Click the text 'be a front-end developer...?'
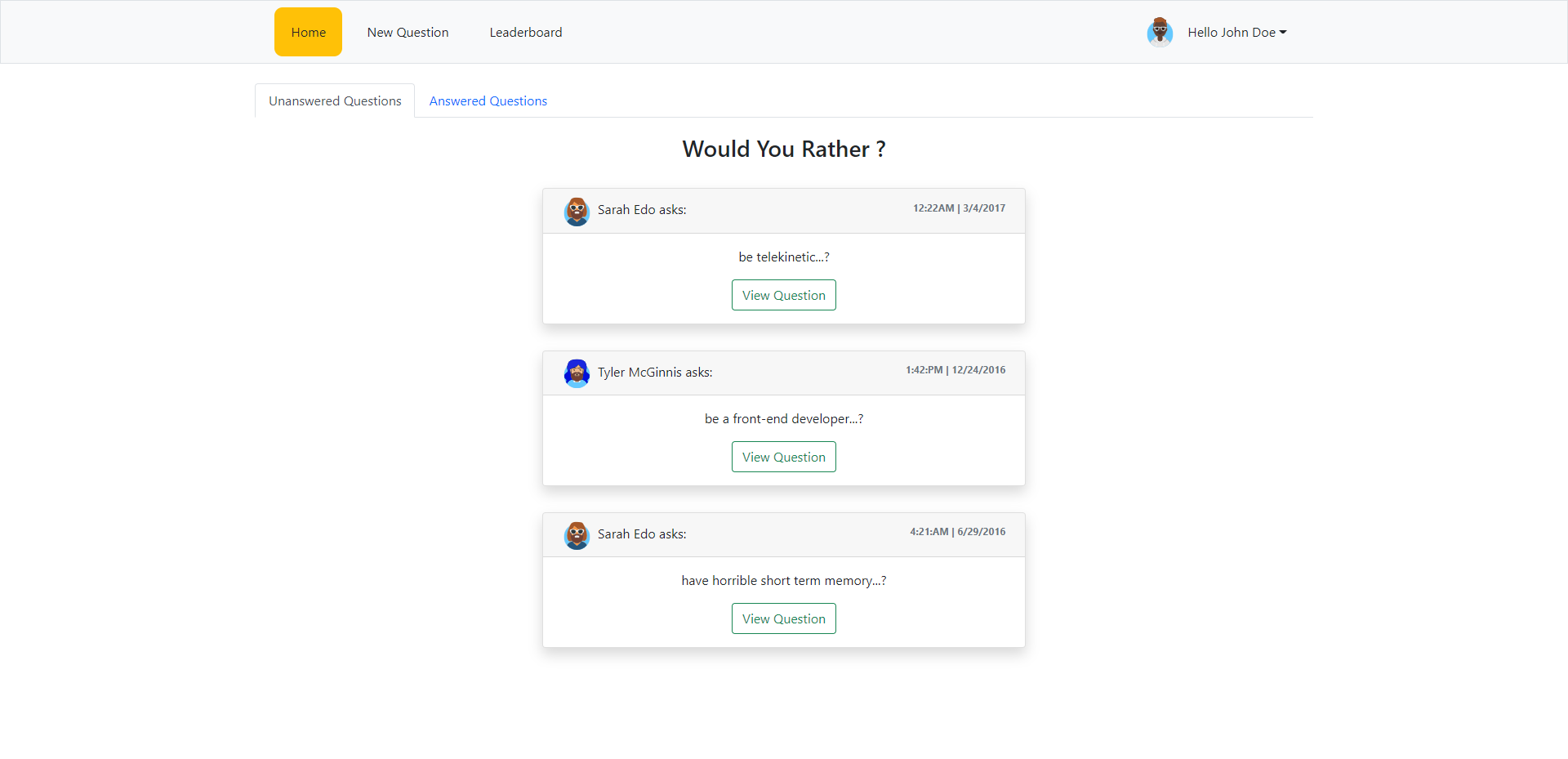 [x=784, y=418]
